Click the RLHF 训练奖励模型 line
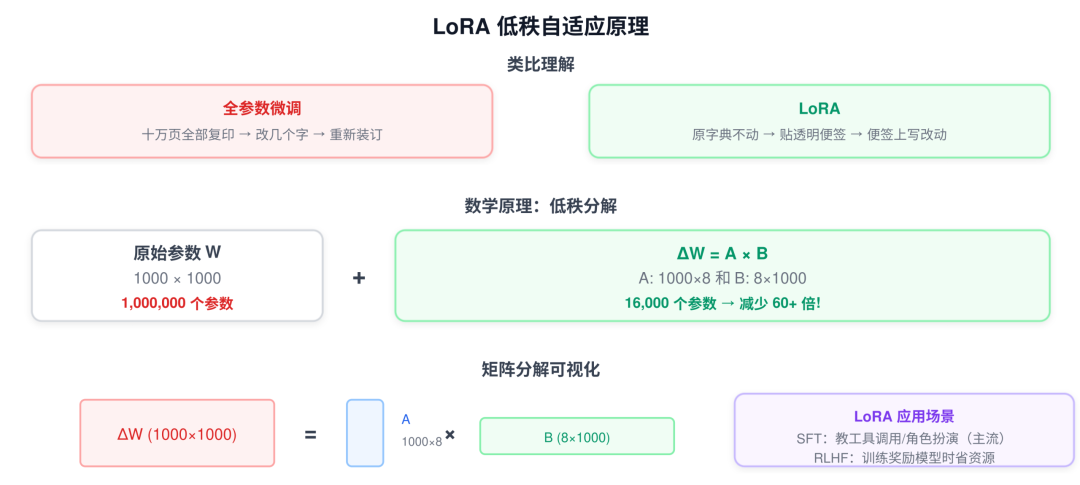Viewport: 1080px width, 485px height. coord(904,457)
